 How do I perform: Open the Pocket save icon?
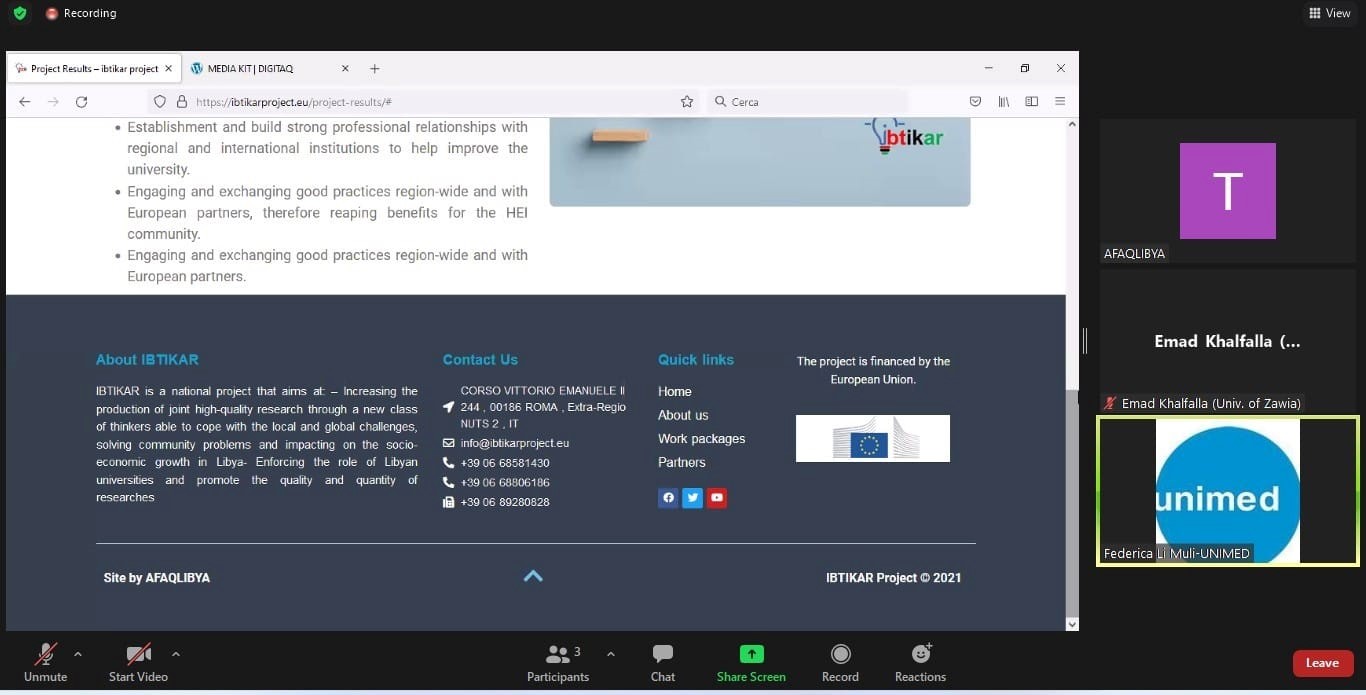(975, 102)
